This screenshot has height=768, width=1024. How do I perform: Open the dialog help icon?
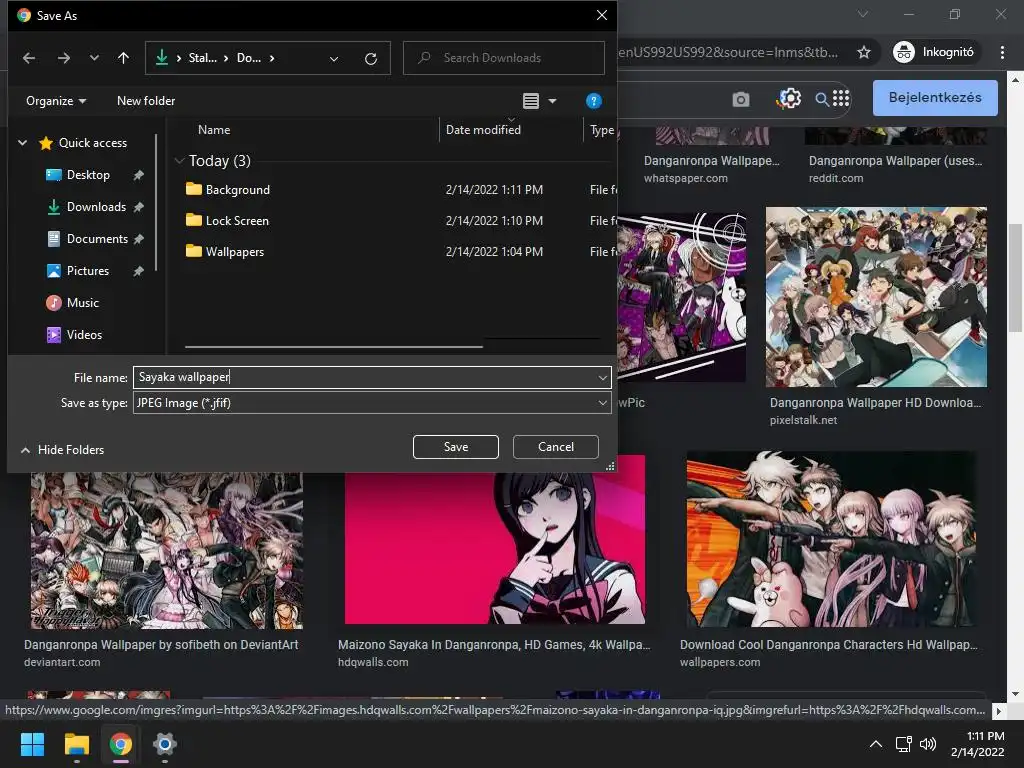coord(594,101)
